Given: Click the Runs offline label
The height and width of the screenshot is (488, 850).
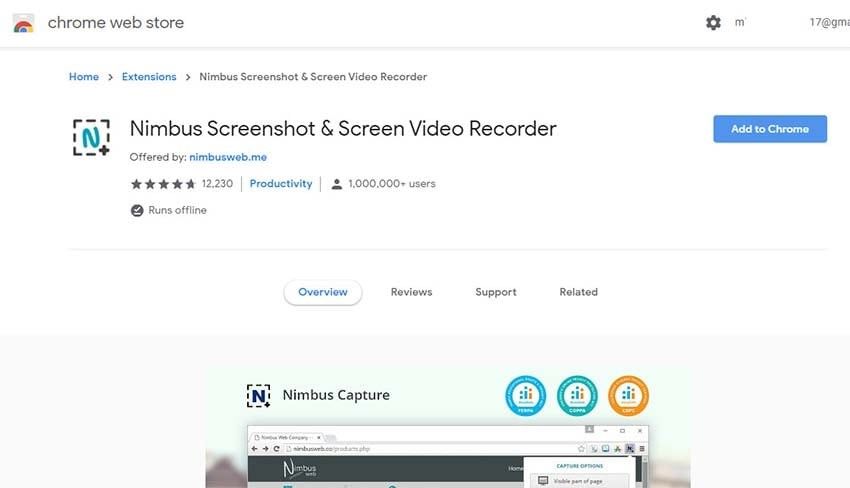Looking at the screenshot, I should [177, 210].
